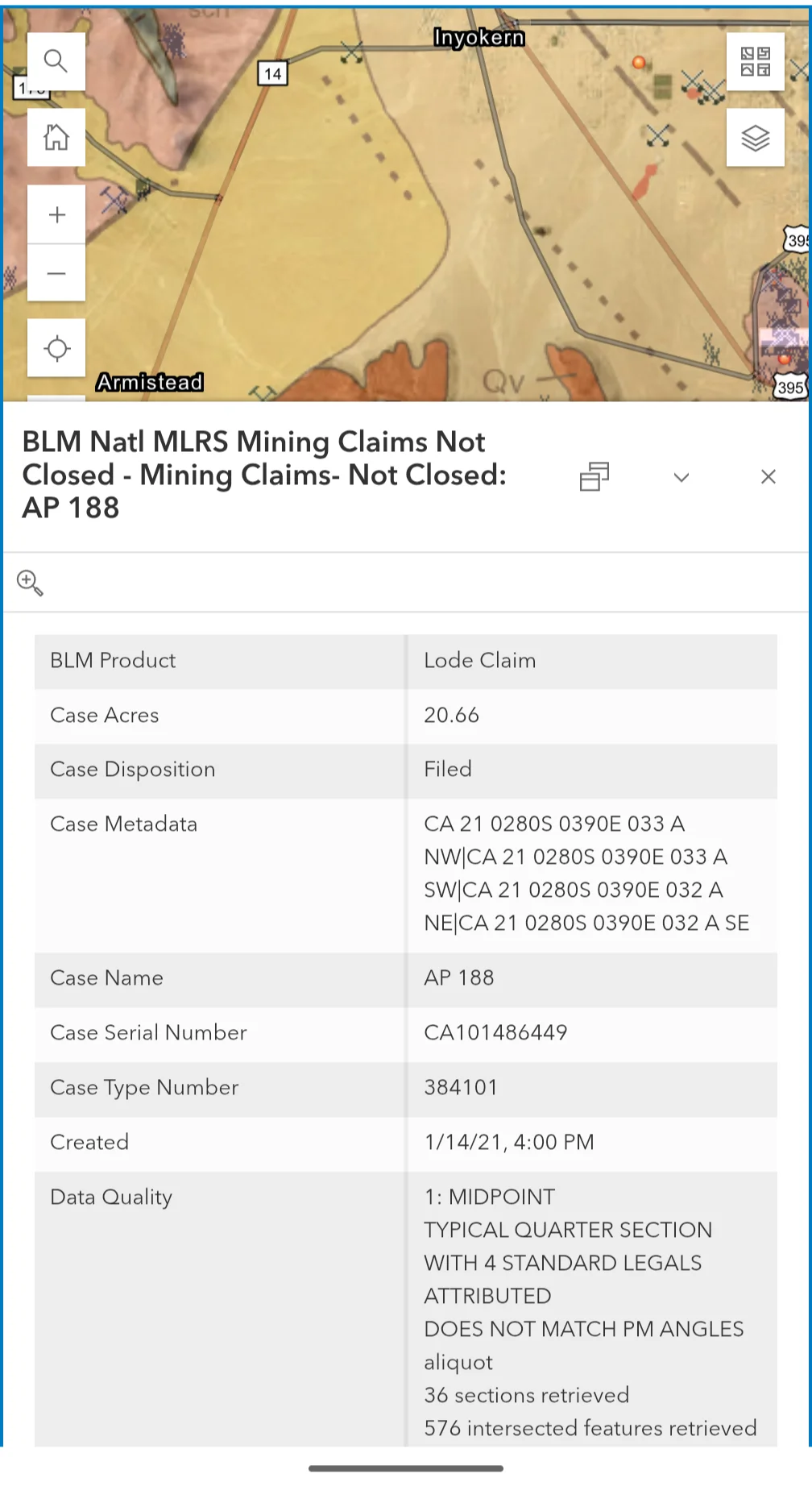Click the Armistead place label
Viewport: 812px width, 1490px height.
(149, 382)
